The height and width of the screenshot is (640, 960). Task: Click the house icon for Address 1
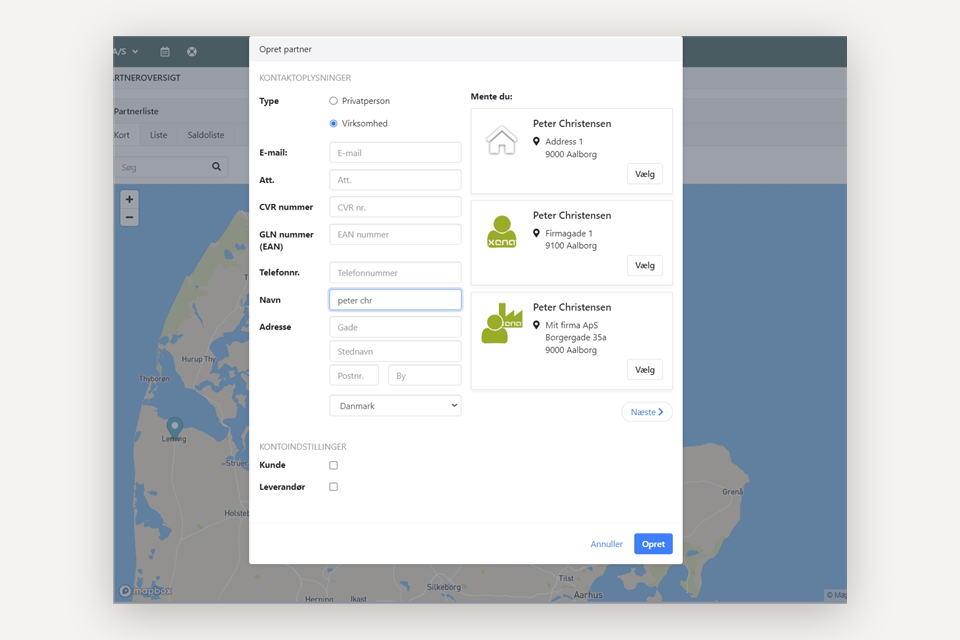pyautogui.click(x=502, y=141)
